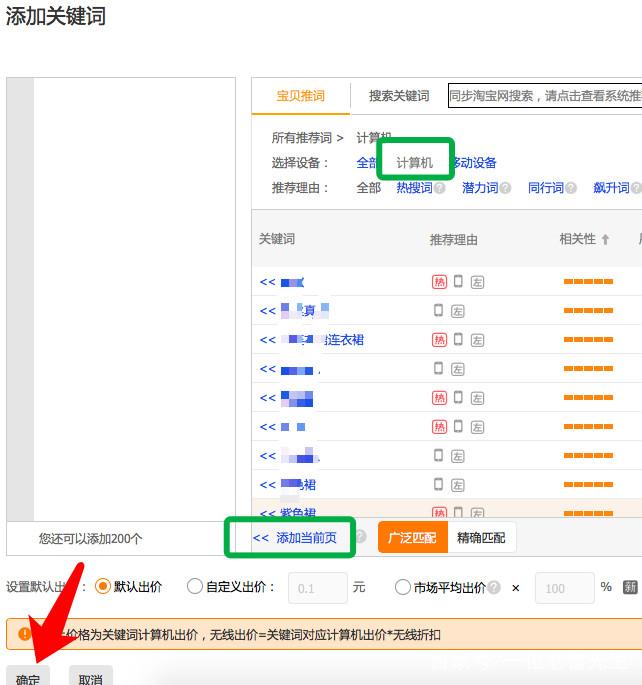The height and width of the screenshot is (685, 642).
Task: Click the << add arrow before 连衣裙 keyword
Action: (x=268, y=340)
